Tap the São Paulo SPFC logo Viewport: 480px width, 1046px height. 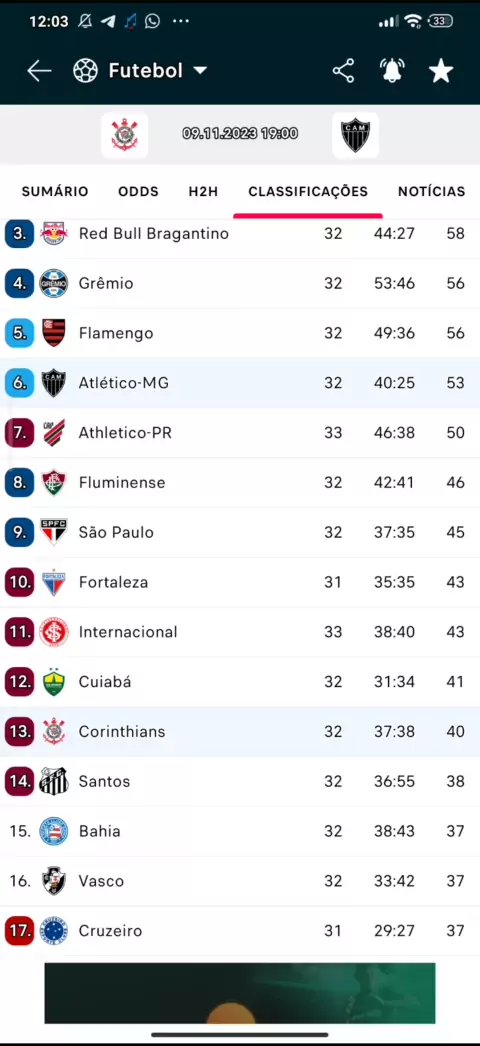54,532
